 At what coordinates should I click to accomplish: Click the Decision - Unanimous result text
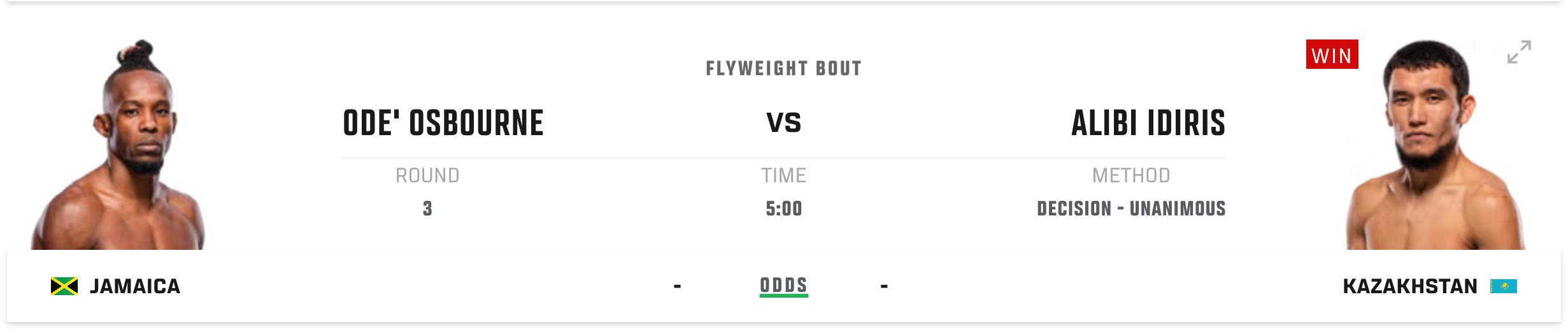(x=1131, y=209)
